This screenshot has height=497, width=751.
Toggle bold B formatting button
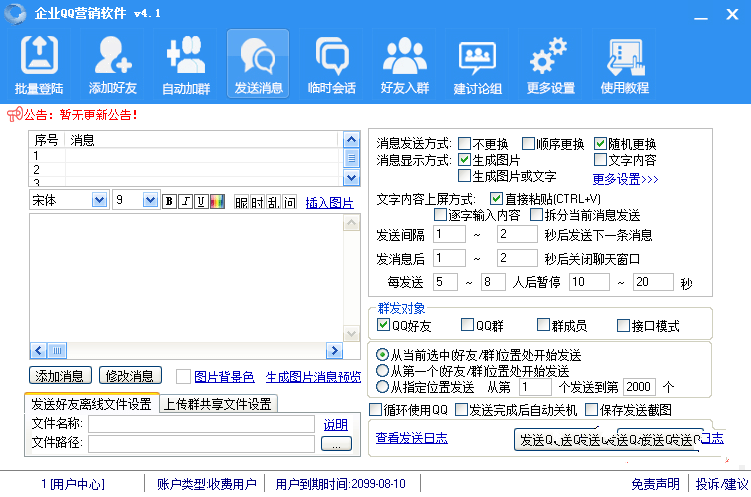(x=169, y=201)
